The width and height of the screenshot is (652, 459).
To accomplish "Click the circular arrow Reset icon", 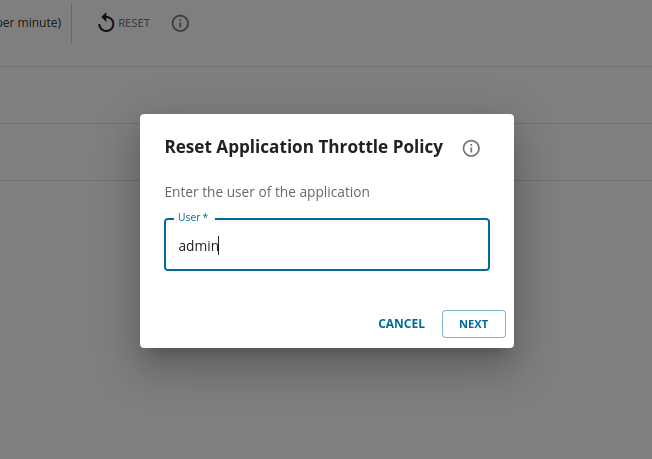I will [106, 23].
